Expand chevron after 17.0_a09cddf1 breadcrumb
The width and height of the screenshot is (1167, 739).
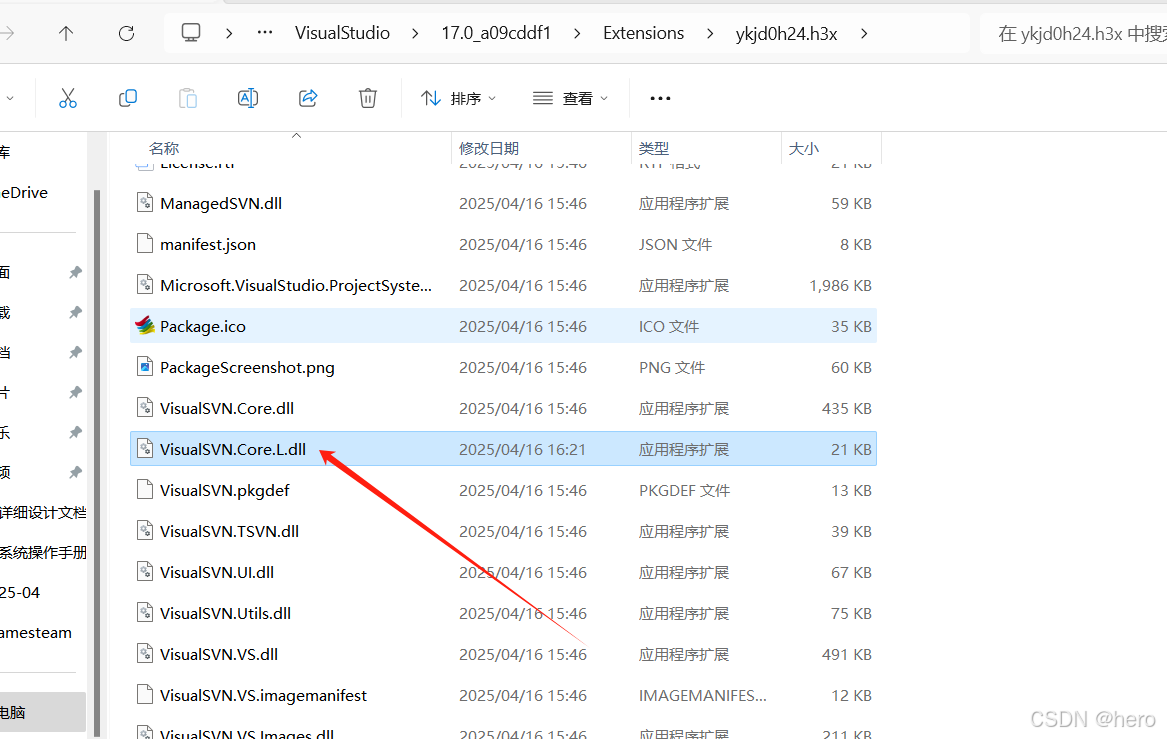click(577, 33)
